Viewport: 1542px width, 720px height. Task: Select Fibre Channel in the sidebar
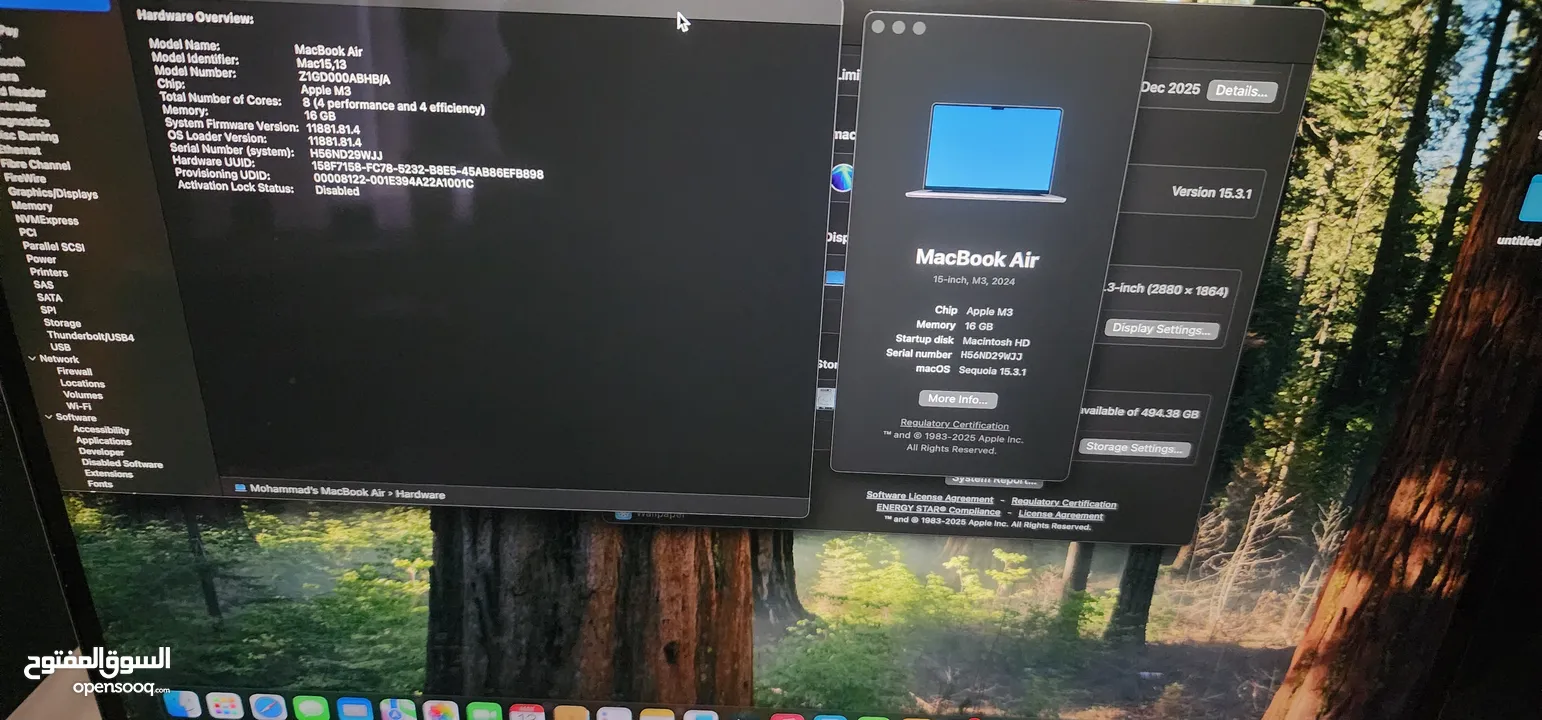tap(35, 165)
